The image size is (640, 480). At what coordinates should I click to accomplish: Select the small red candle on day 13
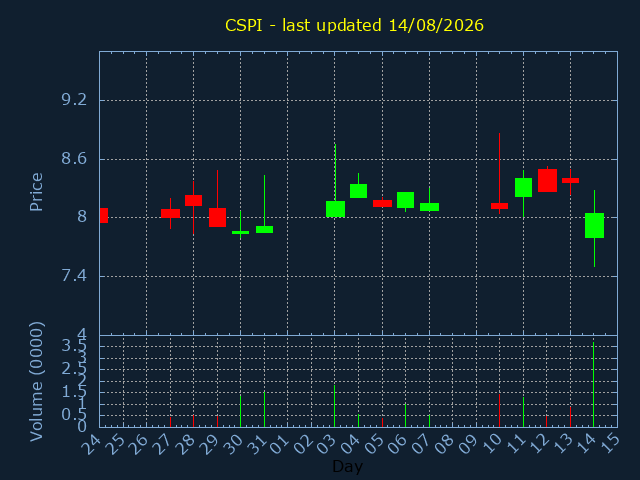point(570,180)
